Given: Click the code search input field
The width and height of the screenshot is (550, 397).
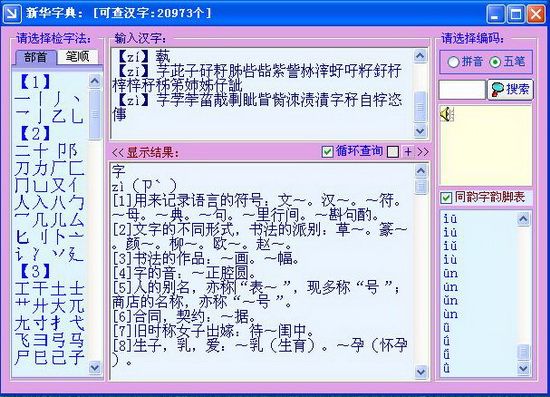Looking at the screenshot, I should click(462, 89).
